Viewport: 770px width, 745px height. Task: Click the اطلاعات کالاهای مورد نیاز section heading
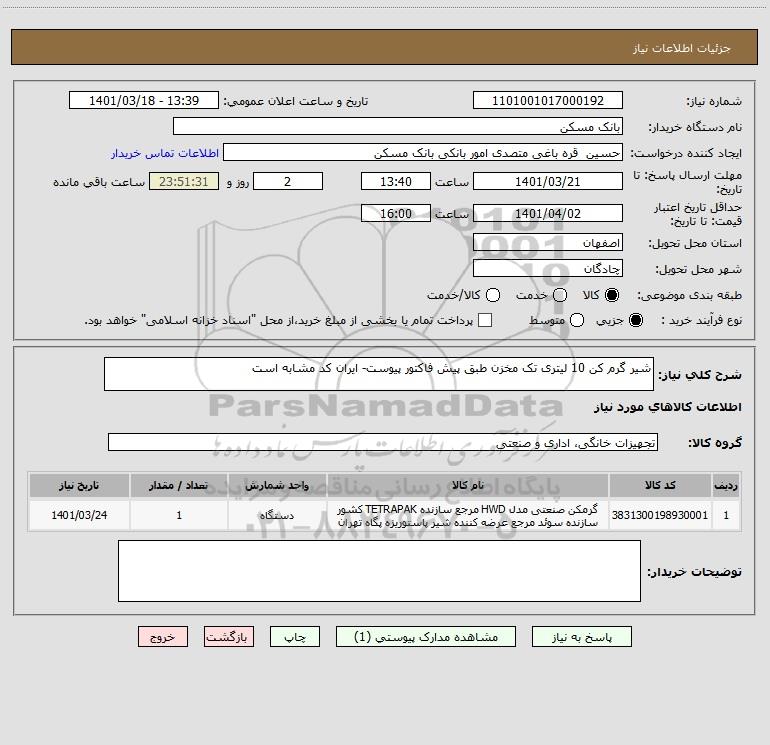pyautogui.click(x=667, y=407)
